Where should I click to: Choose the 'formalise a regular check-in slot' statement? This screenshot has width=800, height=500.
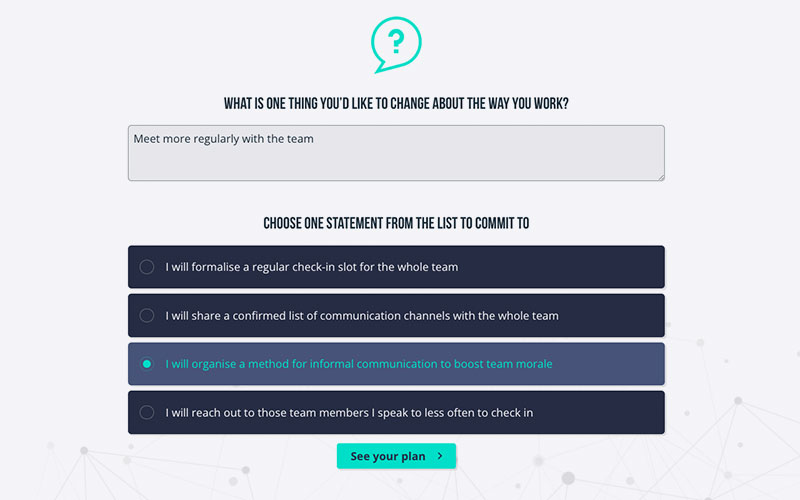click(x=396, y=267)
